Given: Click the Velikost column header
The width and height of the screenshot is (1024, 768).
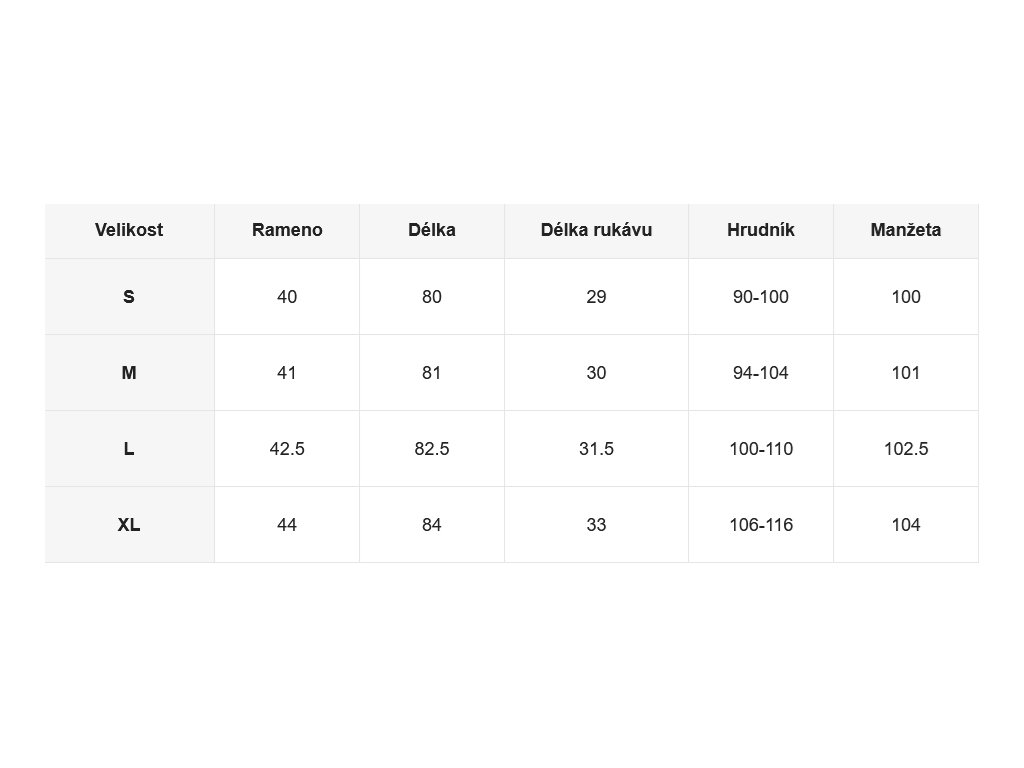Looking at the screenshot, I should point(129,231).
